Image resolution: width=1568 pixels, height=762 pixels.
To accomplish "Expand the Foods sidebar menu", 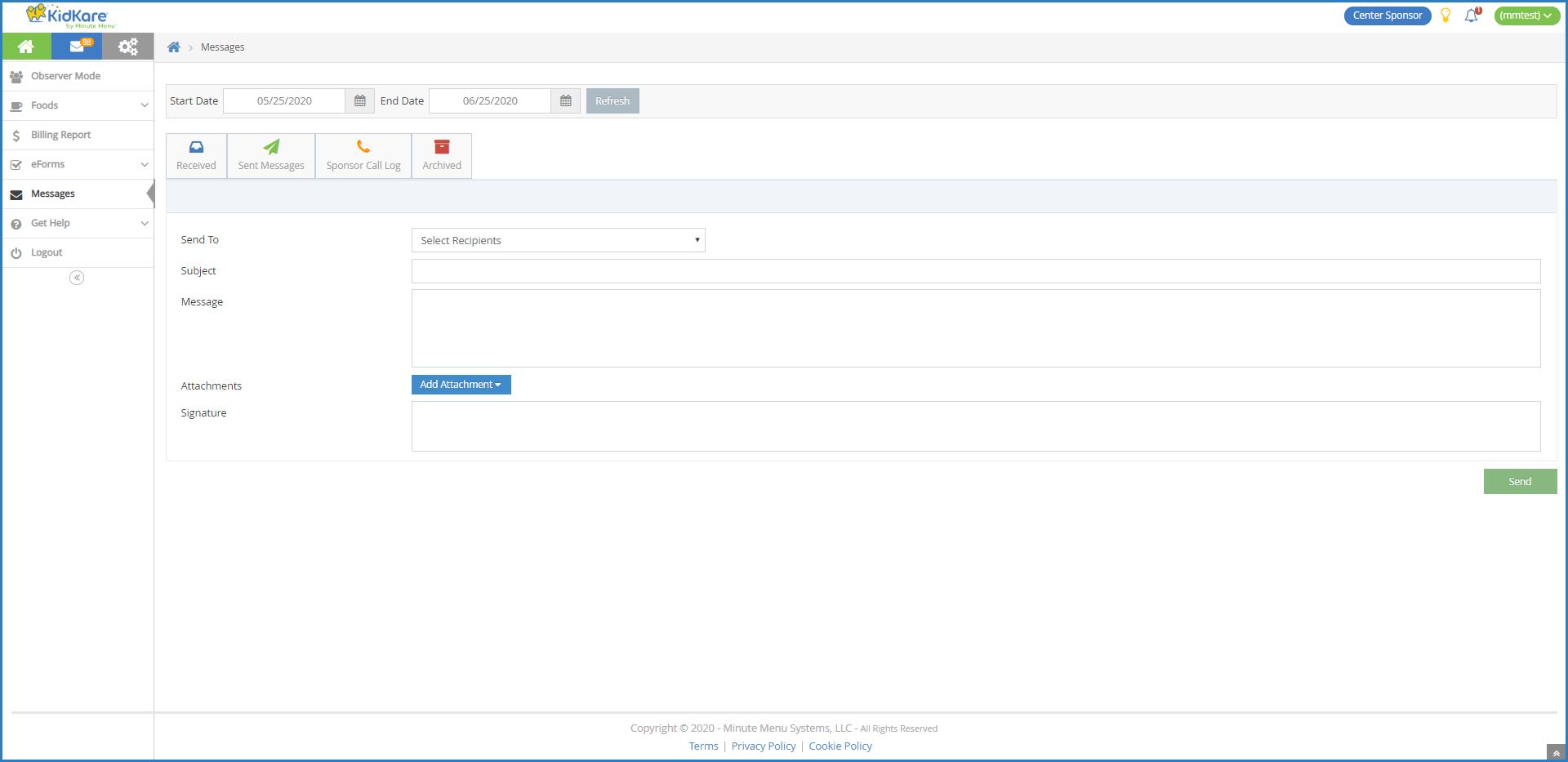I will pos(78,105).
